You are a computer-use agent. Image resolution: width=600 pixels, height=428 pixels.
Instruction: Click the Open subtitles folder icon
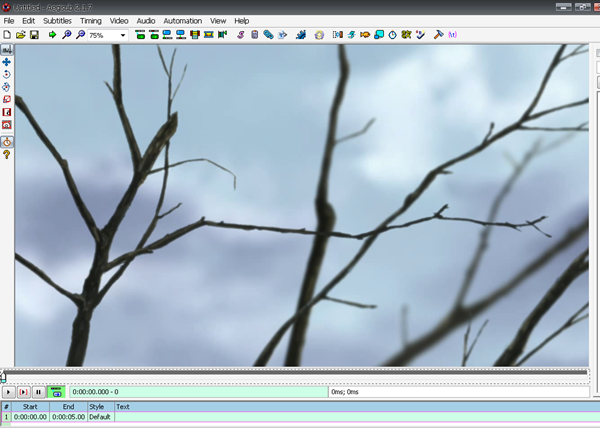[21, 35]
